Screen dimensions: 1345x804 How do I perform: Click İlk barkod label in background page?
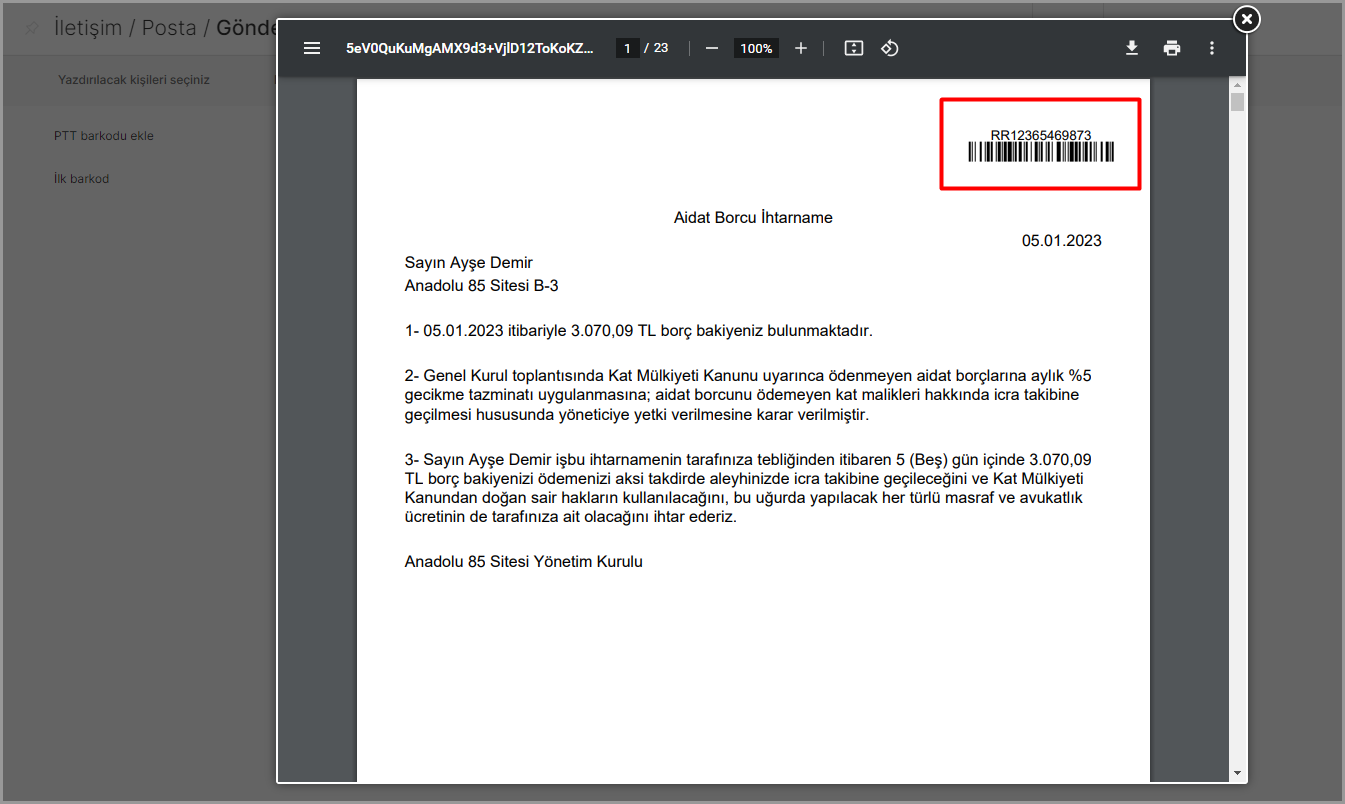tap(81, 179)
